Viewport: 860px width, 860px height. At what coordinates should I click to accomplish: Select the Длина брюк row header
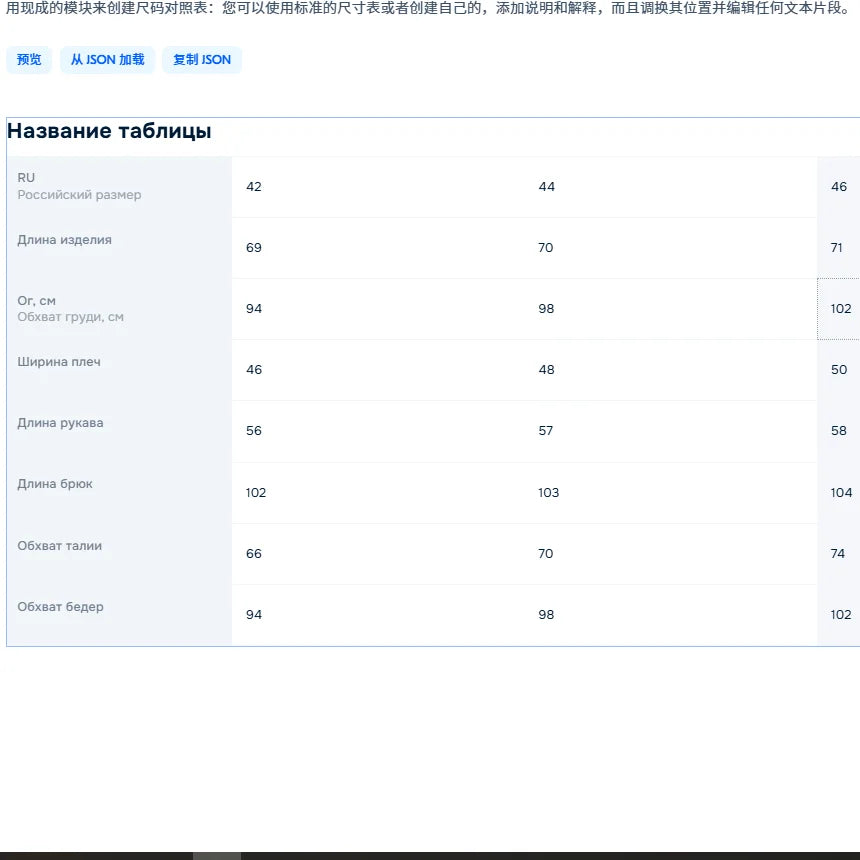pyautogui.click(x=120, y=493)
